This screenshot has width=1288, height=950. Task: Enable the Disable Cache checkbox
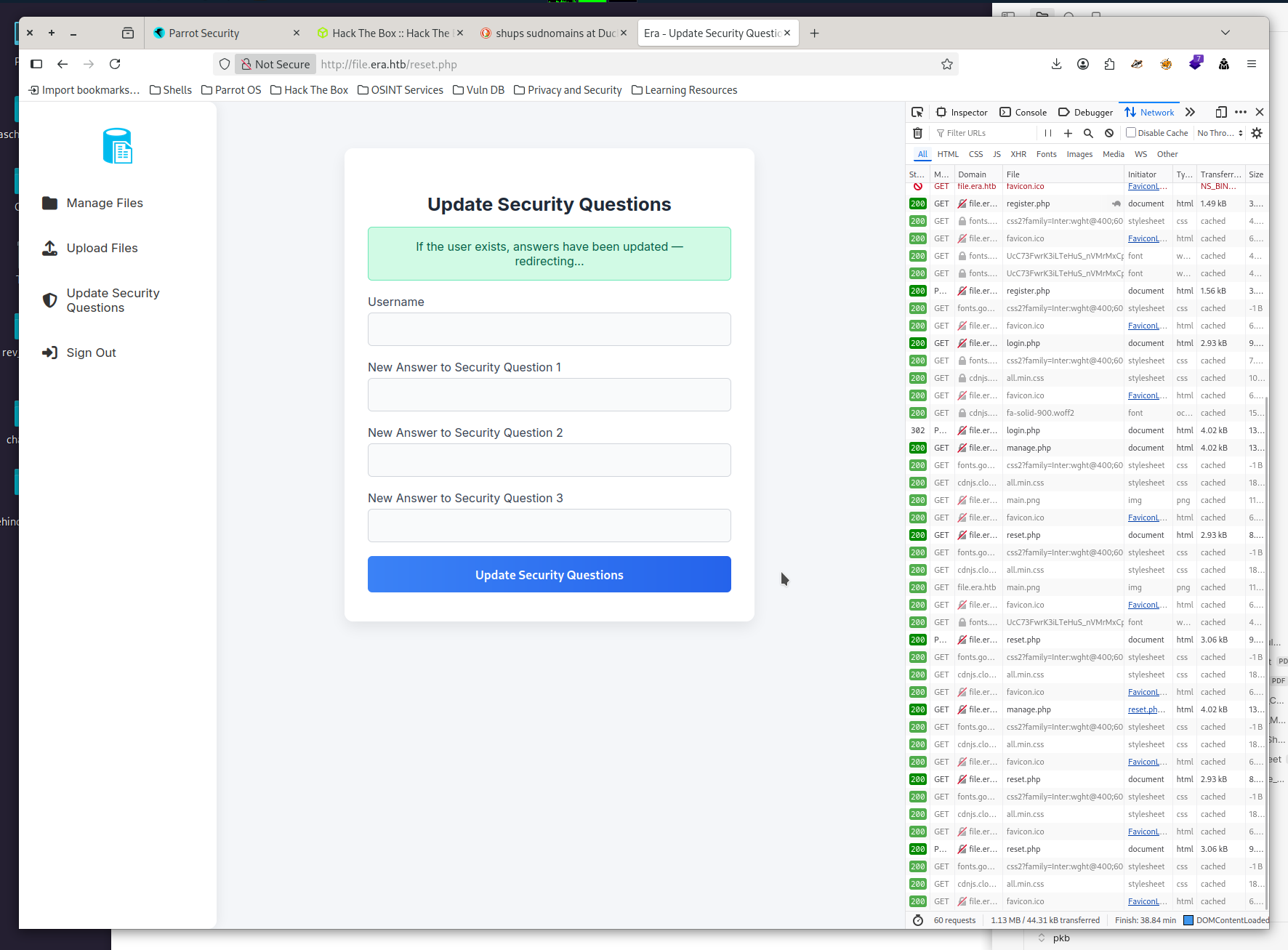point(1131,132)
